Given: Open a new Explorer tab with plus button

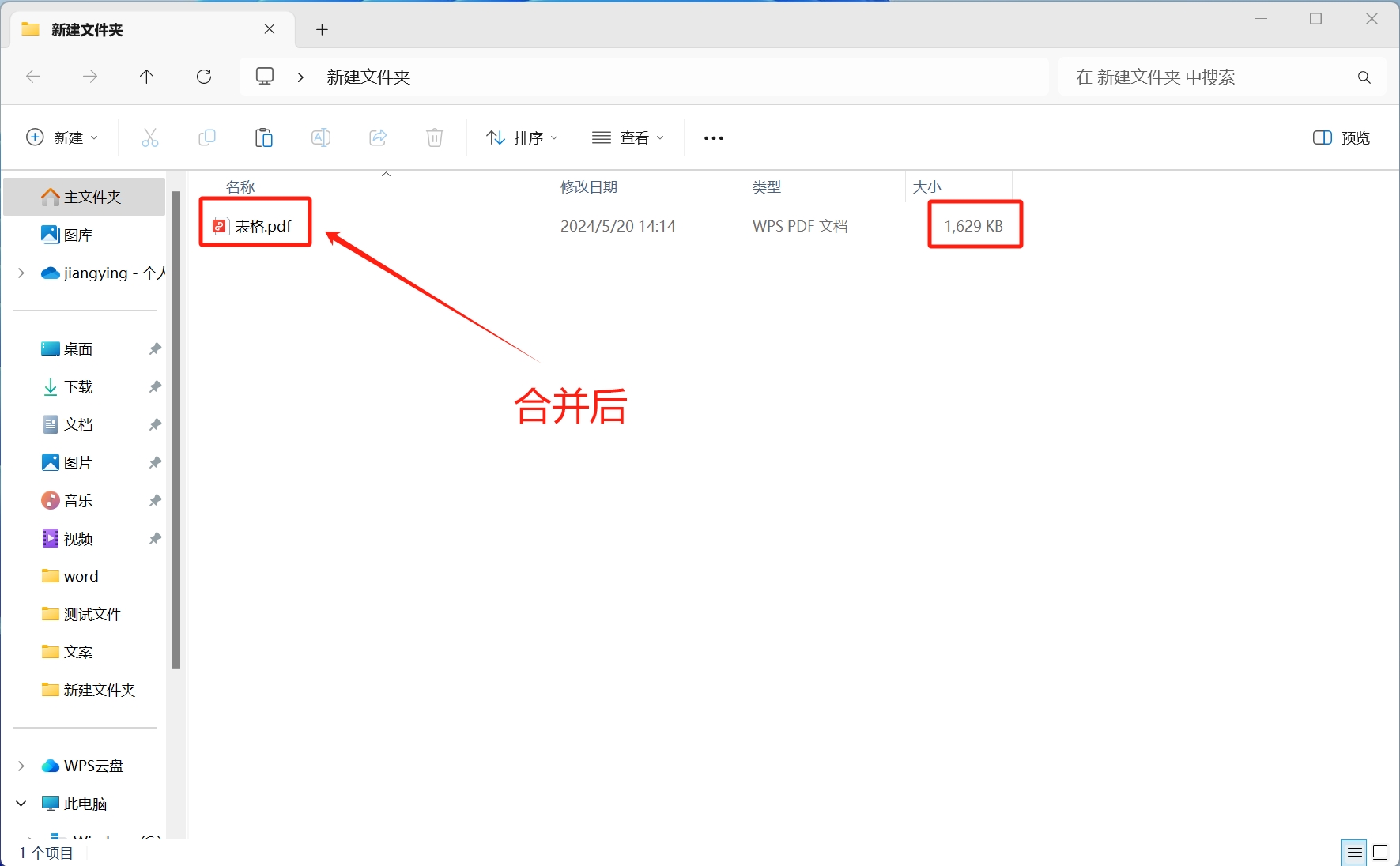Looking at the screenshot, I should point(322,29).
